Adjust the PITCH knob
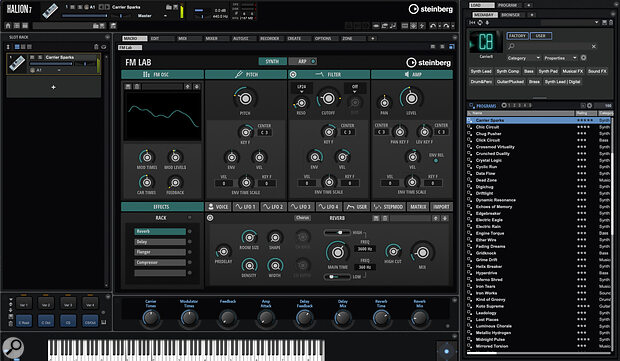This screenshot has width=620, height=361. (245, 98)
